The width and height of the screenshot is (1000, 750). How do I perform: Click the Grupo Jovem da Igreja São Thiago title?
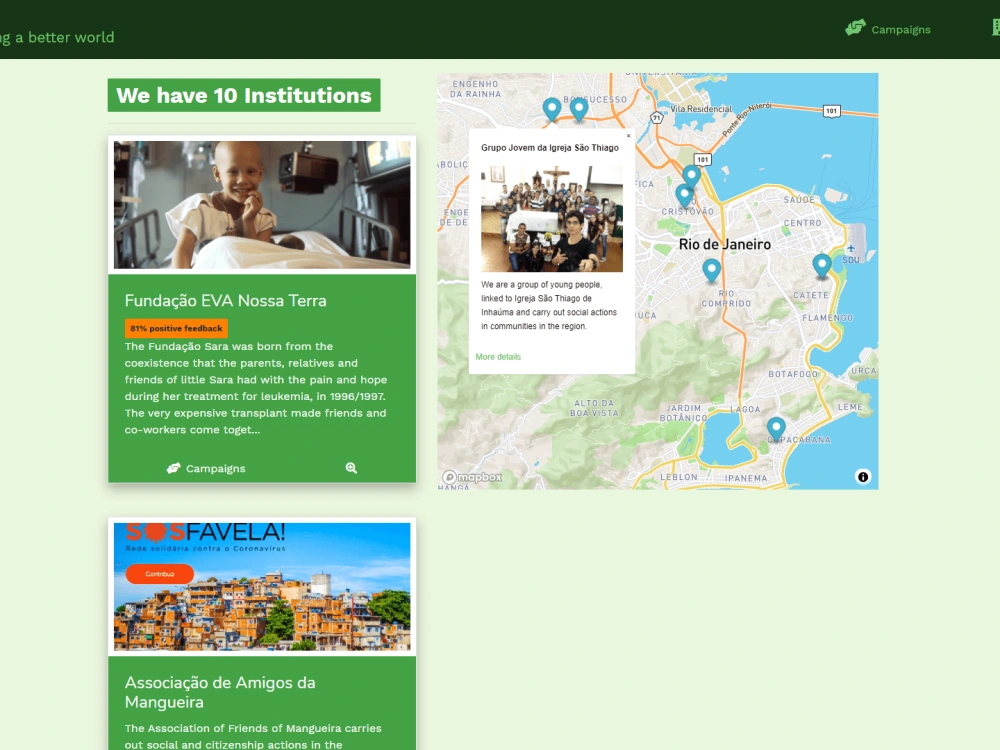pos(550,147)
